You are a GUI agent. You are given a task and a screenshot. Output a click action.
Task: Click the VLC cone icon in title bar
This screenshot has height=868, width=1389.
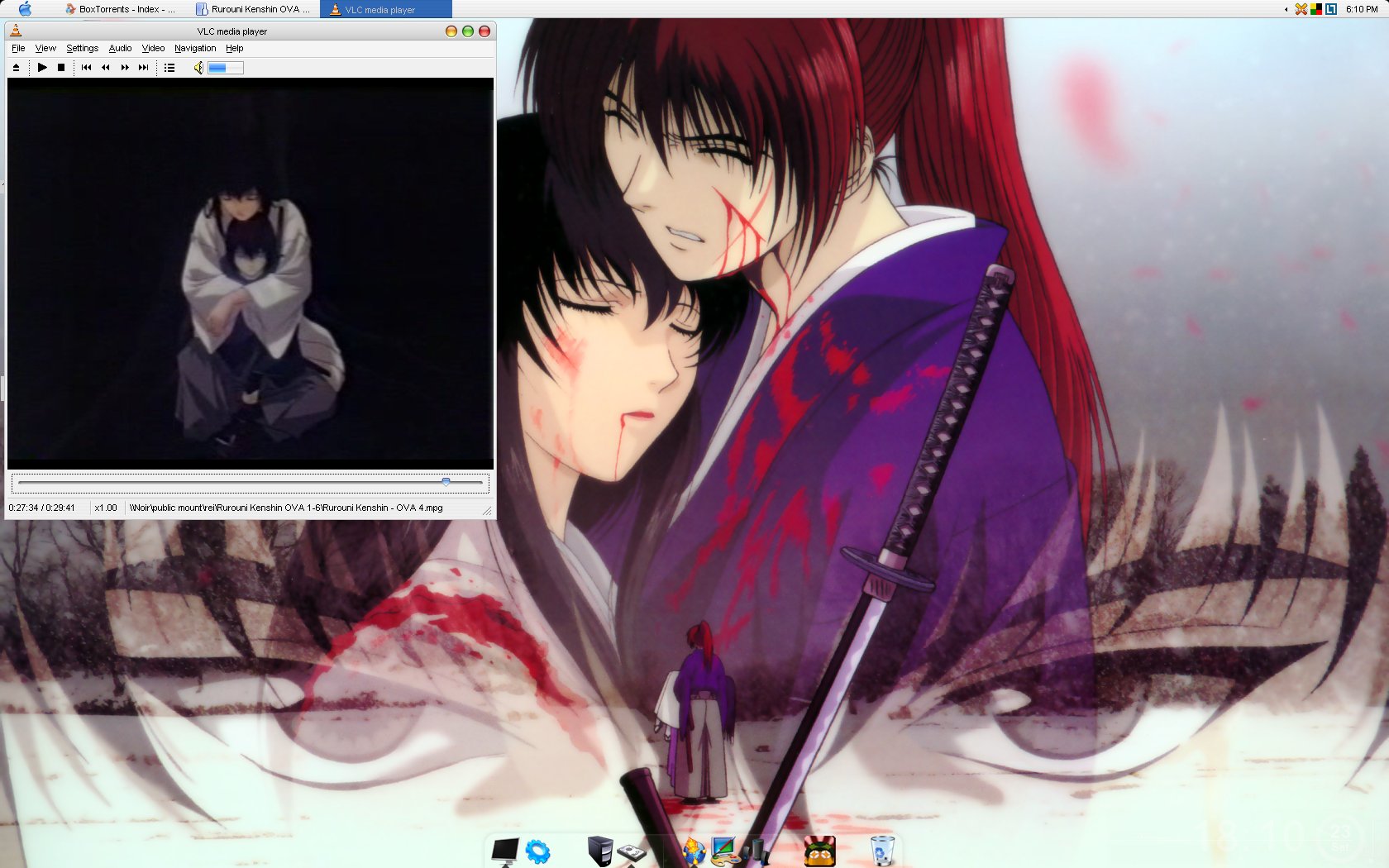[x=16, y=31]
